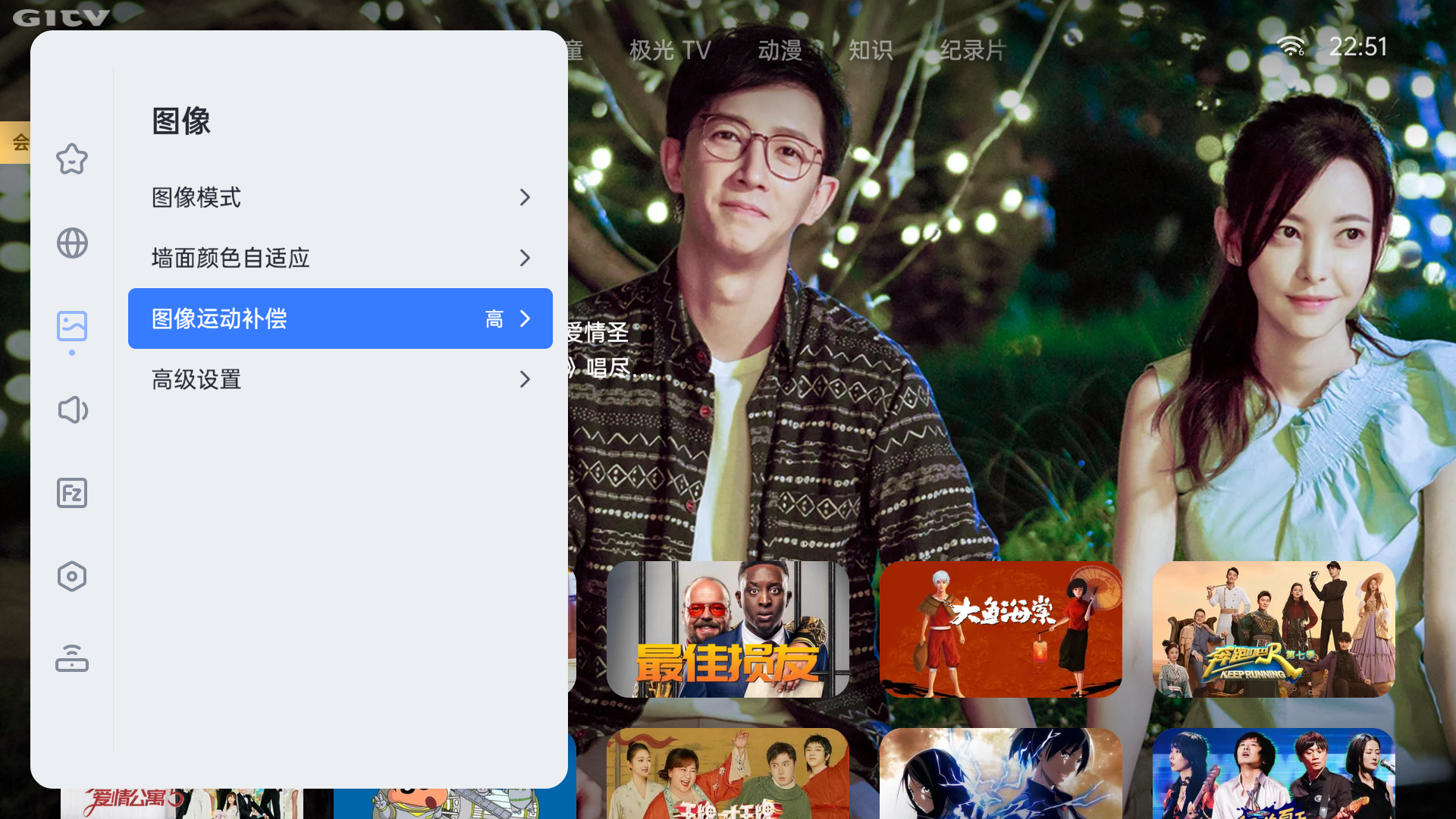1456x819 pixels.
Task: Expand chevron next to 图像模式
Action: [x=525, y=197]
